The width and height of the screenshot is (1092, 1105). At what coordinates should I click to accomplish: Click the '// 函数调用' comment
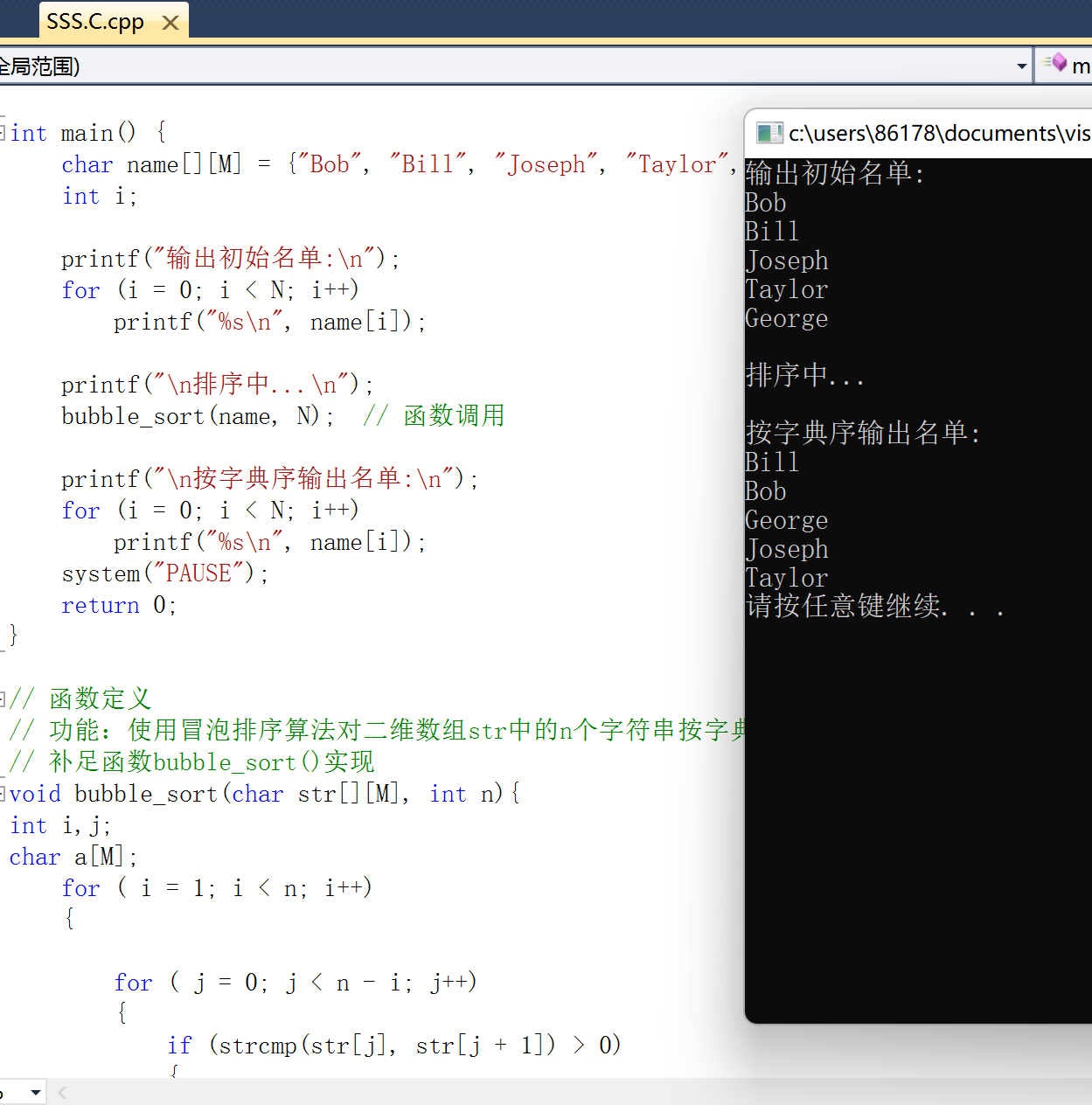435,416
